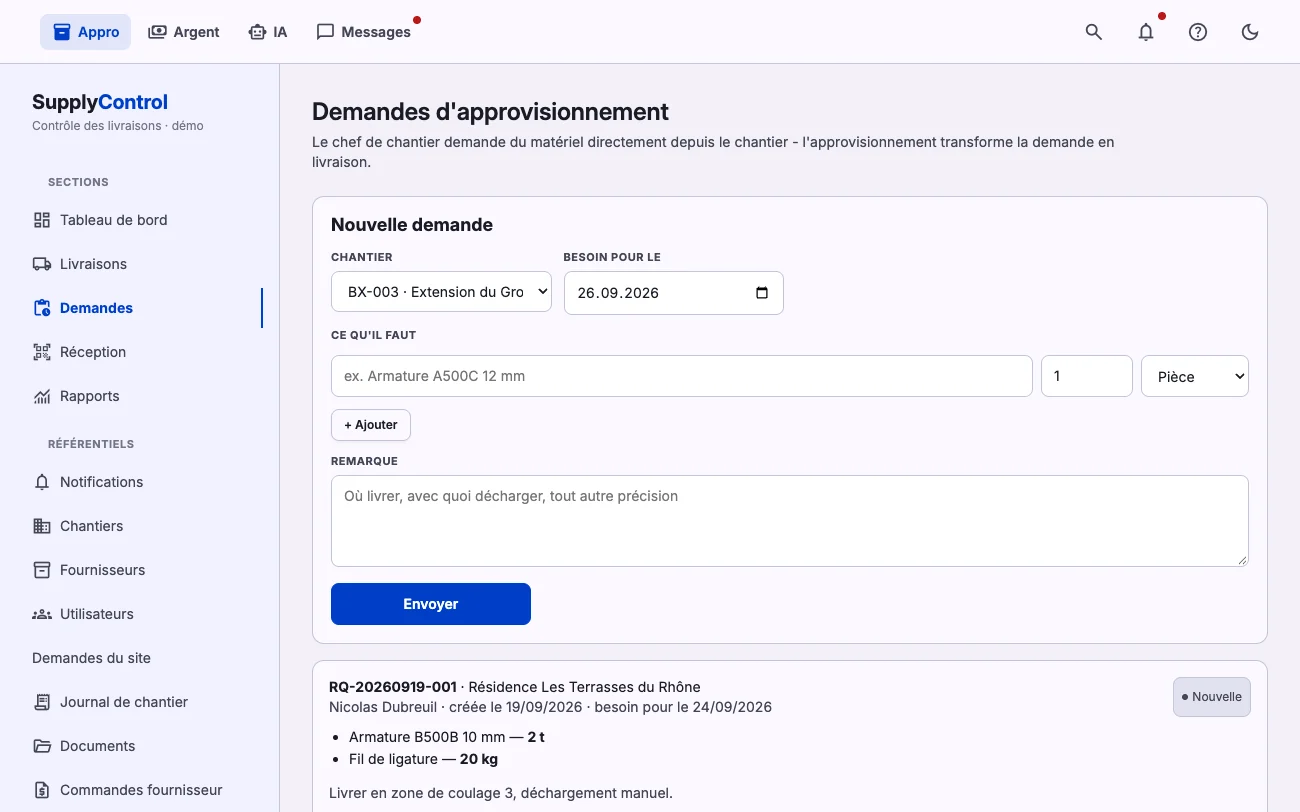Image resolution: width=1300 pixels, height=812 pixels.
Task: Open the Pièce unit dropdown
Action: [x=1195, y=376]
